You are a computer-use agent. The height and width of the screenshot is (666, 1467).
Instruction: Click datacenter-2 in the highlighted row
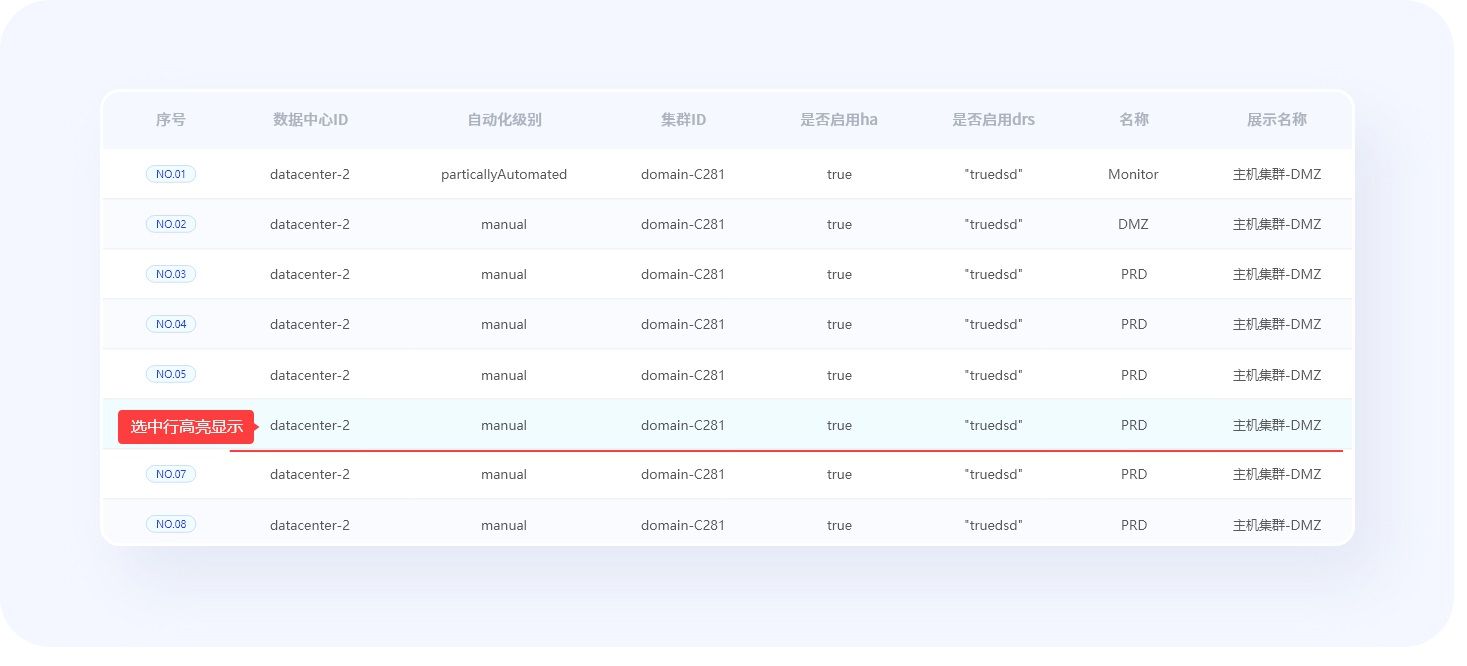[310, 425]
